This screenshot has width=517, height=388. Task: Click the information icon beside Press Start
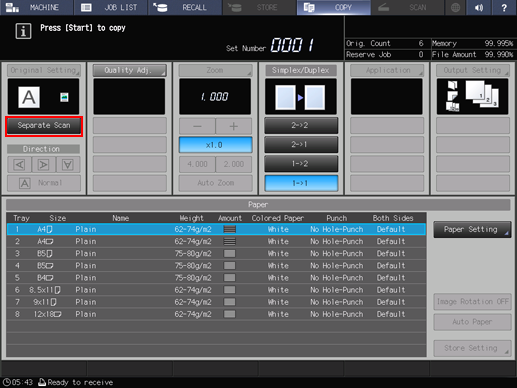point(23,31)
